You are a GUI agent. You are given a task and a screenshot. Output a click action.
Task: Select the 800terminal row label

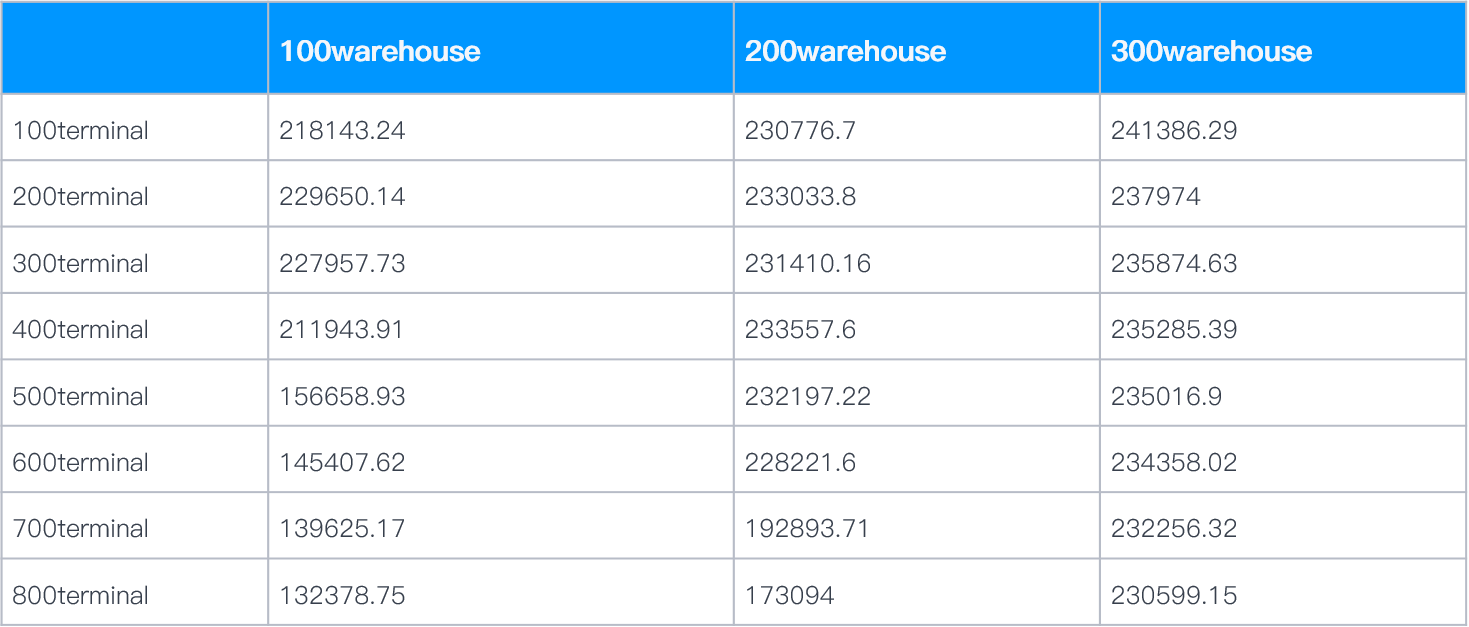80,596
